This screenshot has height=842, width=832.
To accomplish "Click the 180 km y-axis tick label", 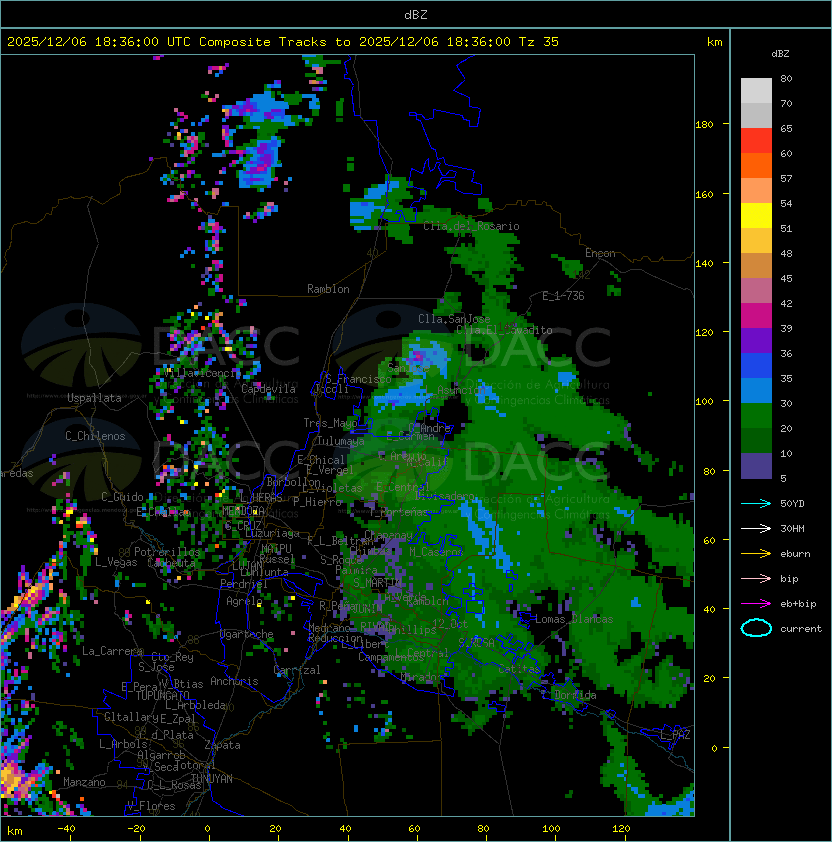I will coord(704,125).
